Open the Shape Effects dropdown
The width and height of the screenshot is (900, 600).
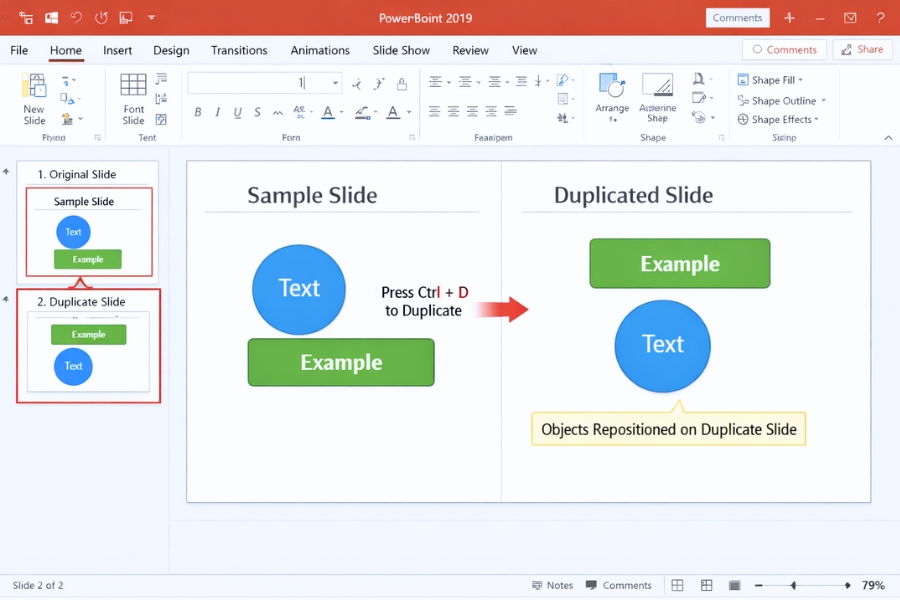[x=780, y=119]
